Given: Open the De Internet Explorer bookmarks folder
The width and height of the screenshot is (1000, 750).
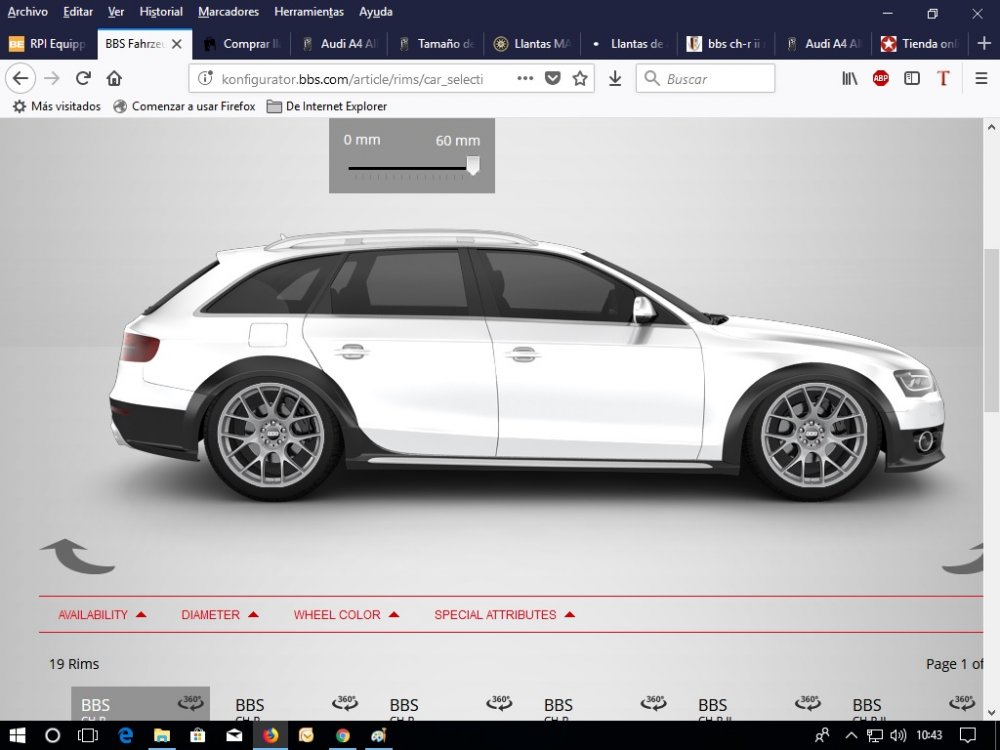Looking at the screenshot, I should [327, 107].
